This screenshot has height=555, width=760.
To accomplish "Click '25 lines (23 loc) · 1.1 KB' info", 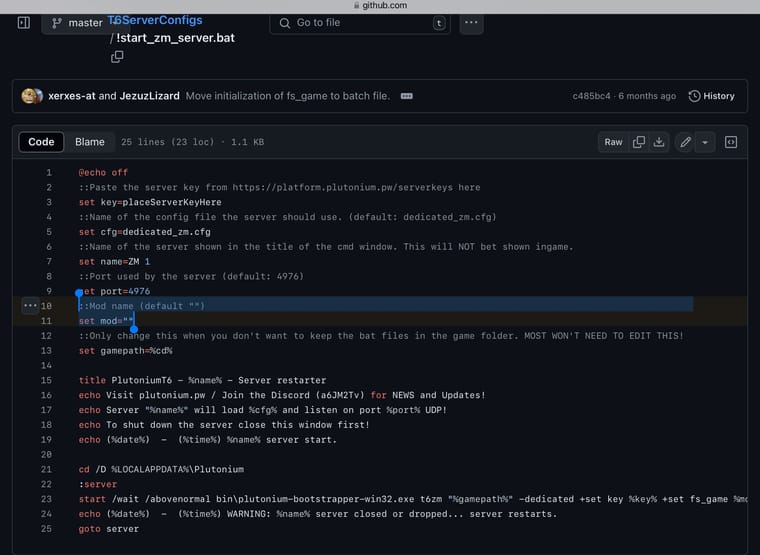I will 192,142.
